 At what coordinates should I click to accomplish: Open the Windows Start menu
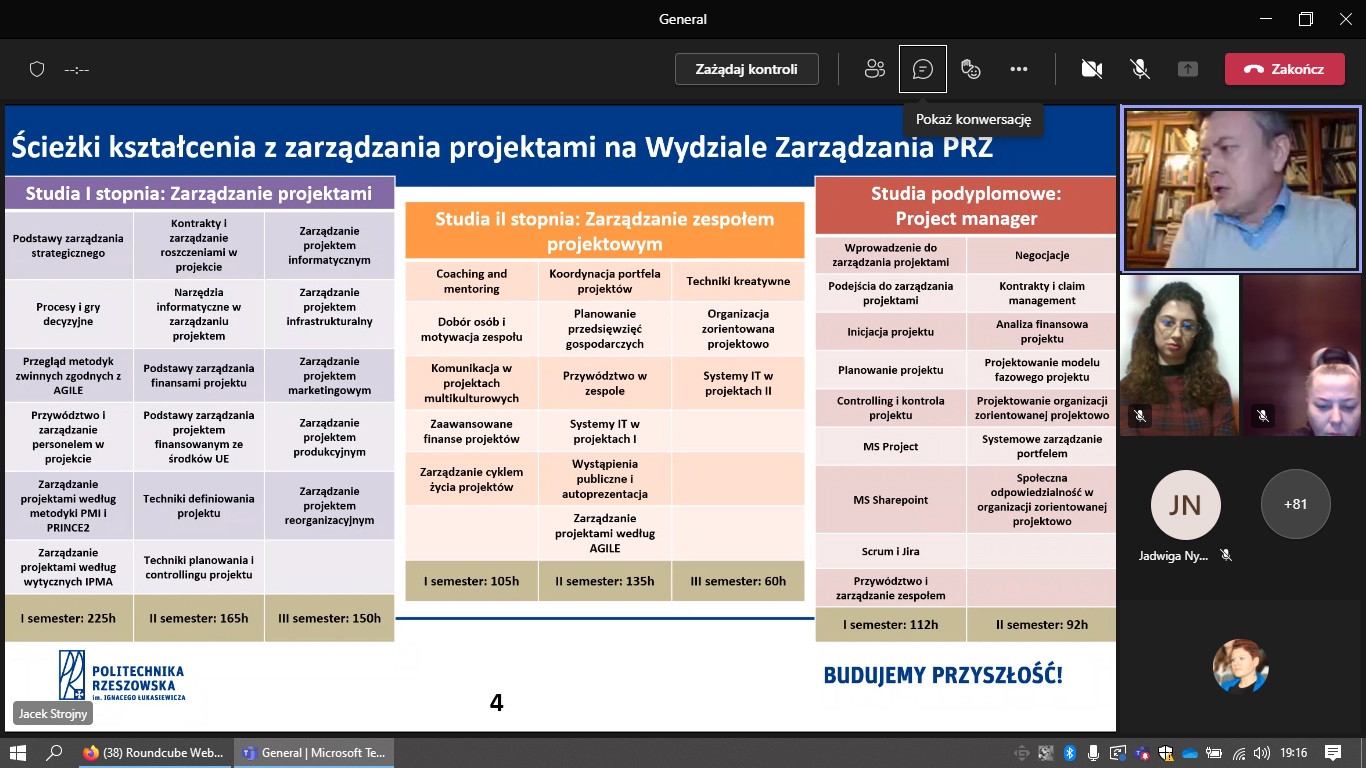point(17,753)
